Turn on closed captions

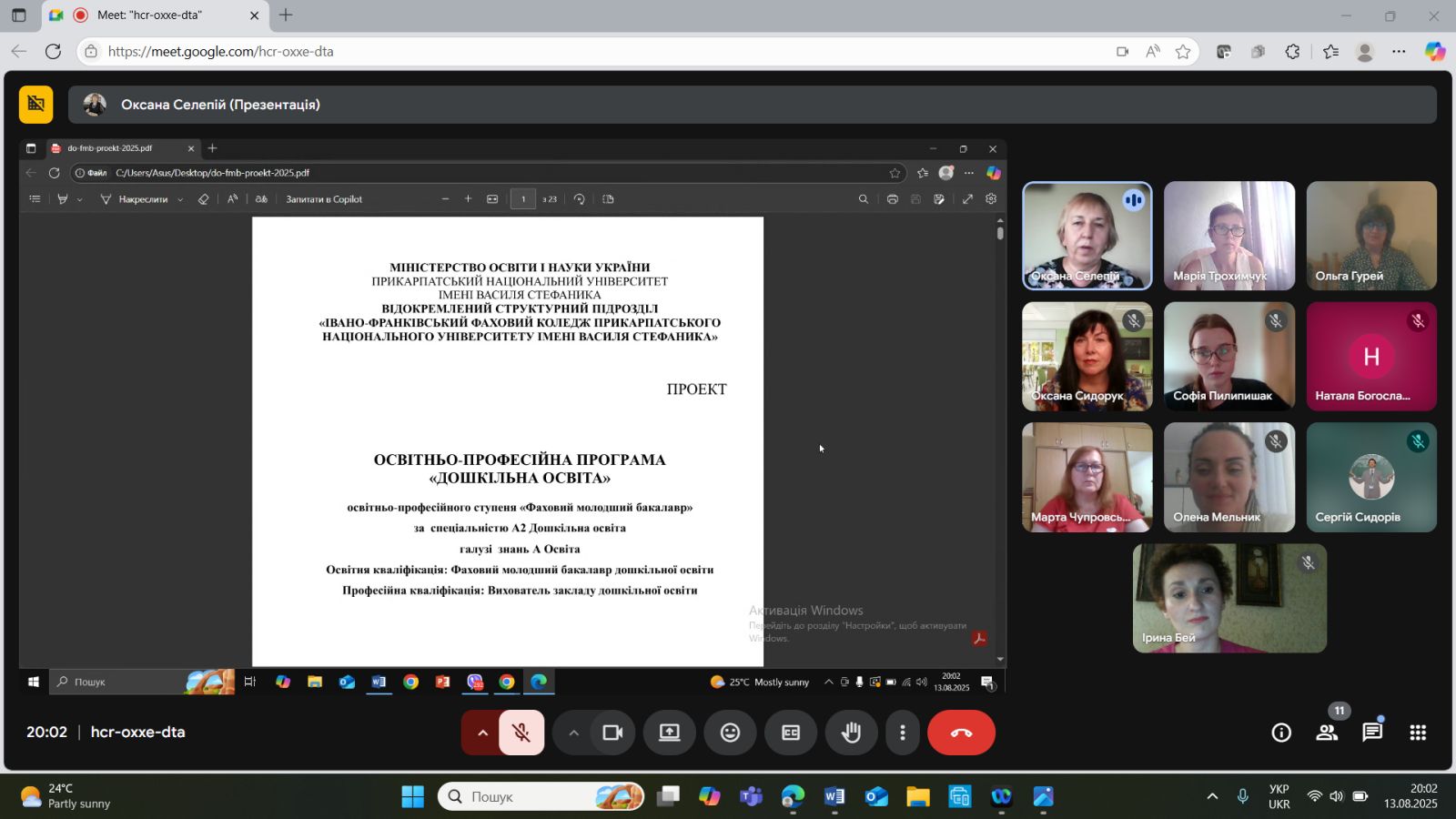791,733
